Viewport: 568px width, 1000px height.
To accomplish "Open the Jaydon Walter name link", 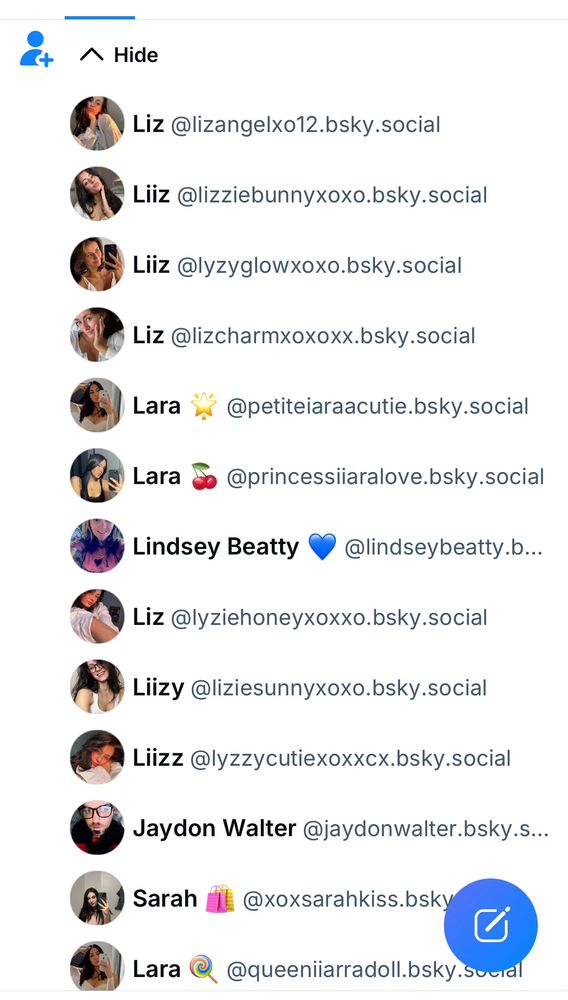I will coord(214,828).
